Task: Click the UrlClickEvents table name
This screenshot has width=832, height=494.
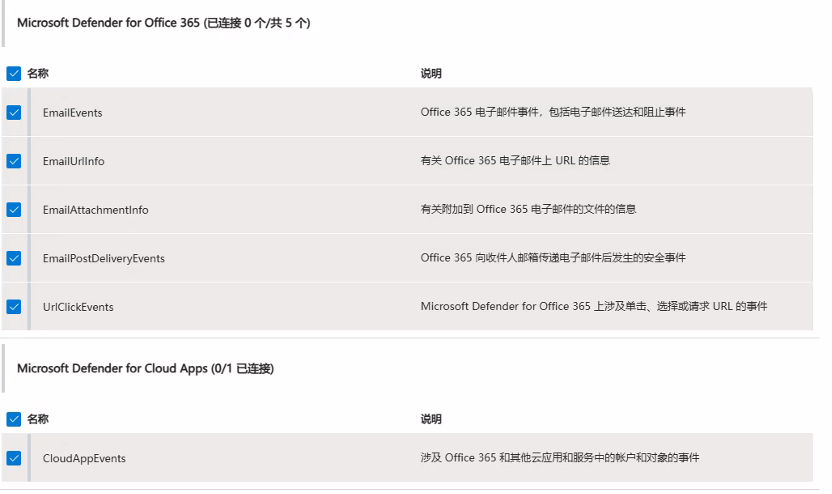Action: (78, 307)
